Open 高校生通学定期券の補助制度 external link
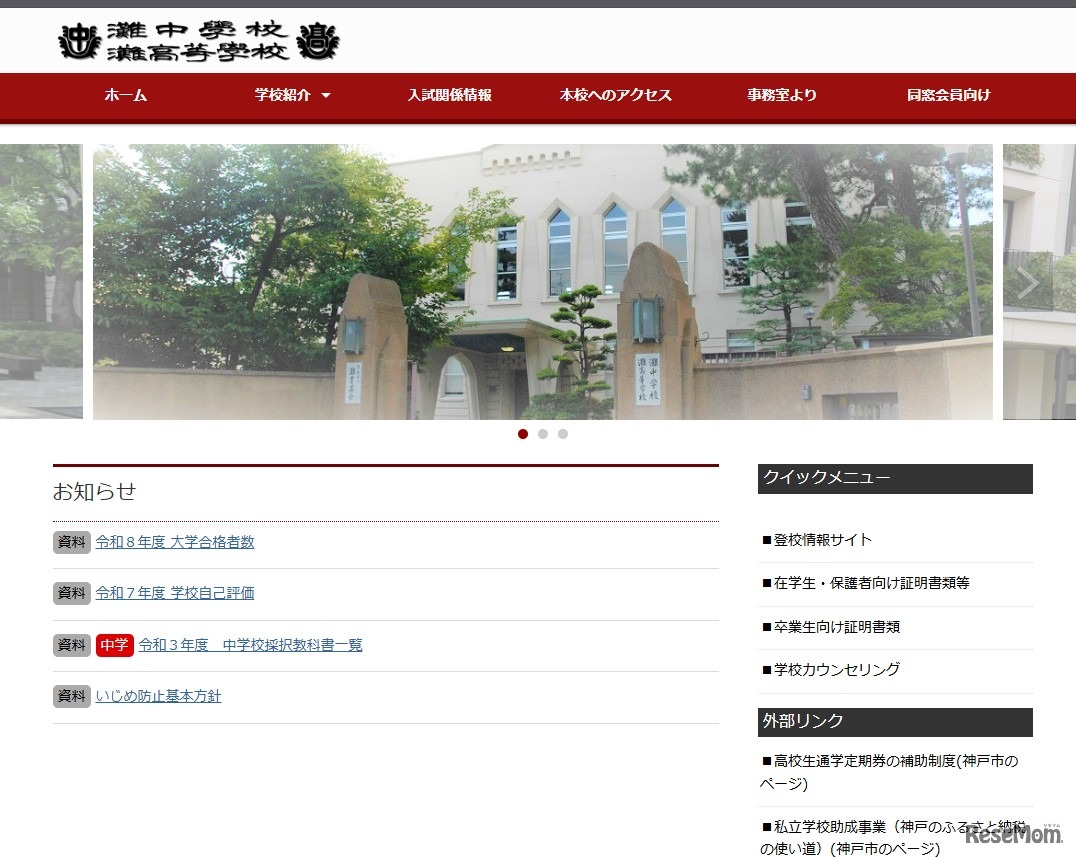 (889, 772)
